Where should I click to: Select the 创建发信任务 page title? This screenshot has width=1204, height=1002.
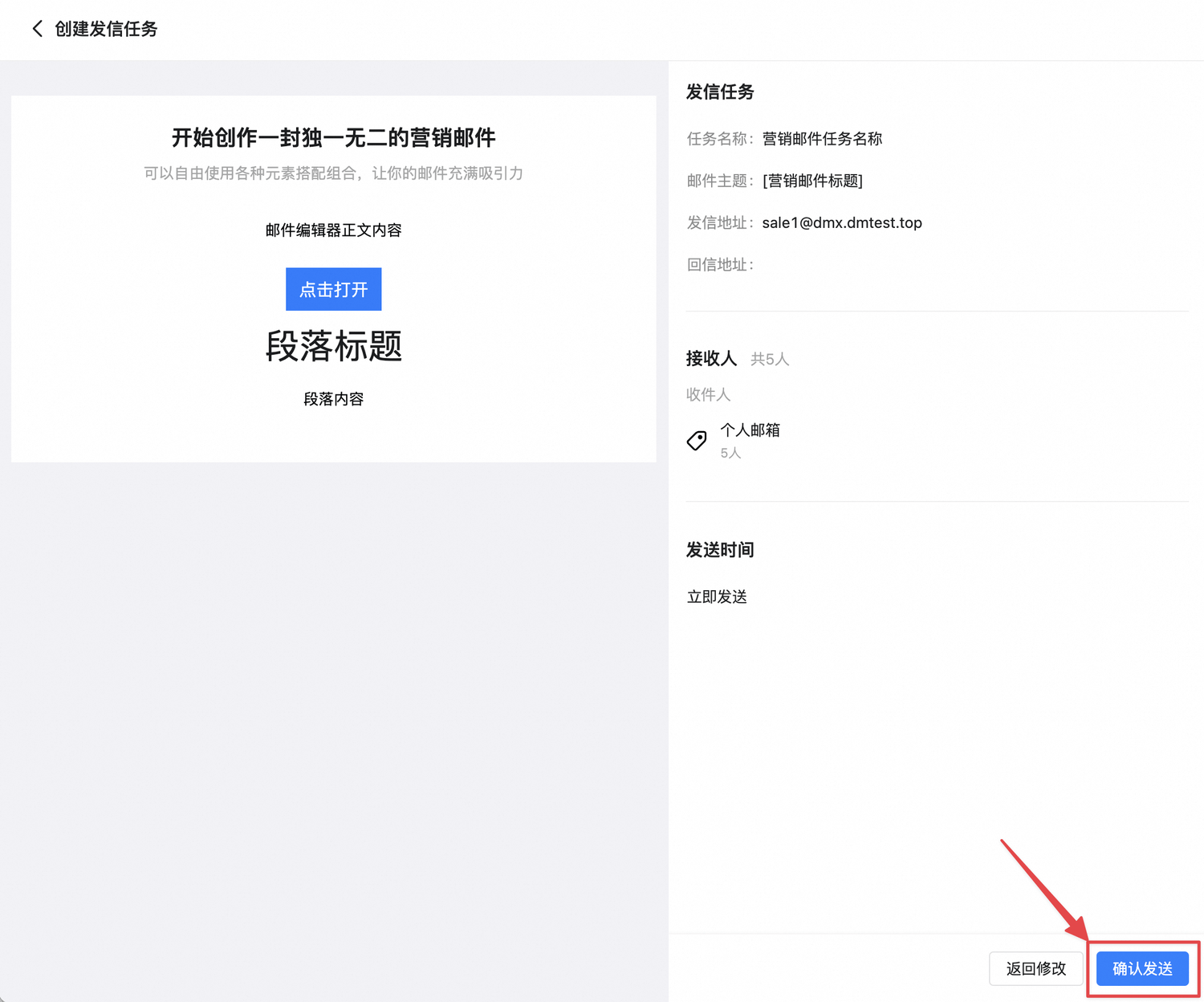point(106,29)
